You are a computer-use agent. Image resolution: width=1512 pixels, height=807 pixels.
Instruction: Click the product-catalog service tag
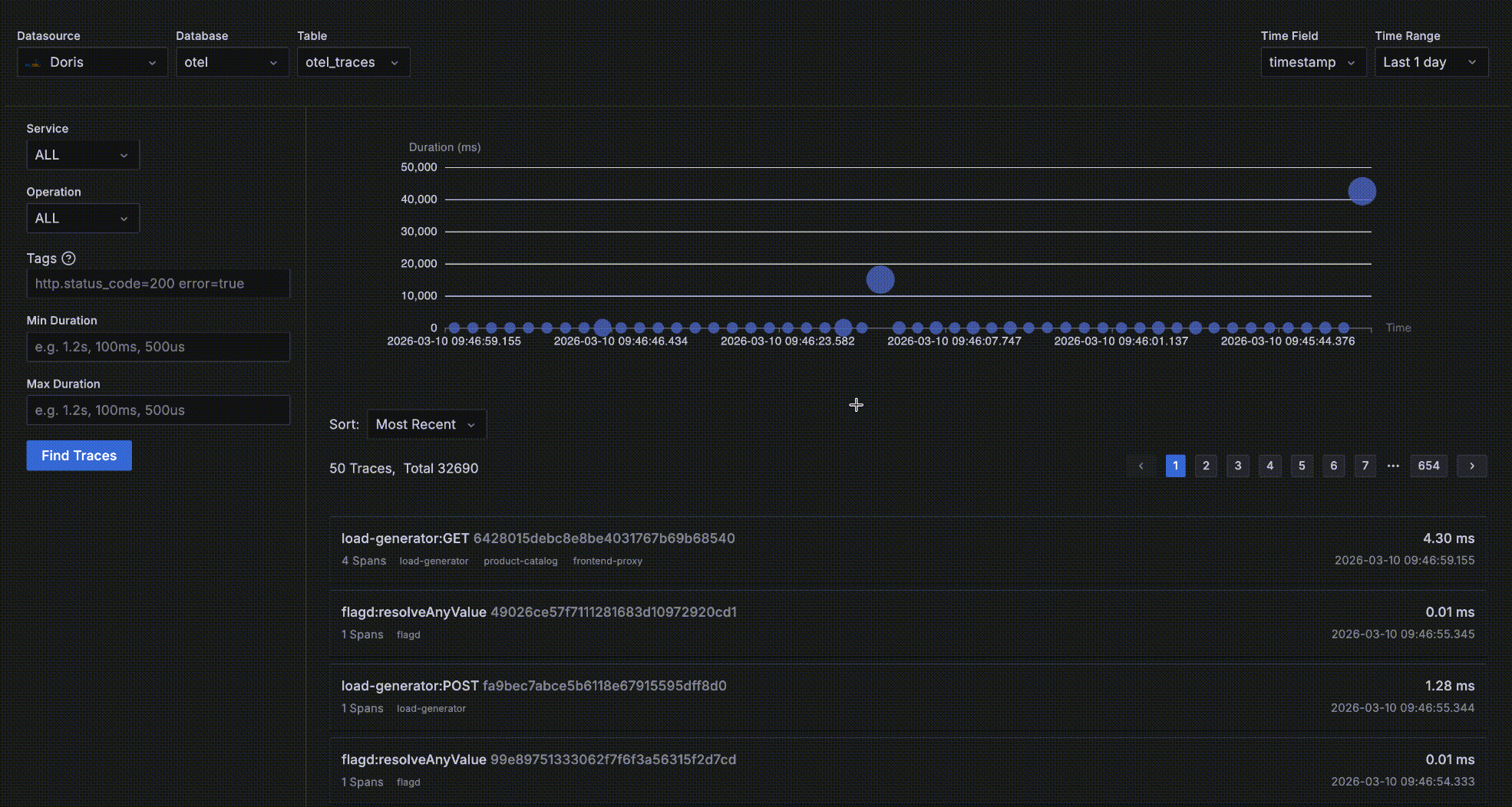pyautogui.click(x=520, y=562)
